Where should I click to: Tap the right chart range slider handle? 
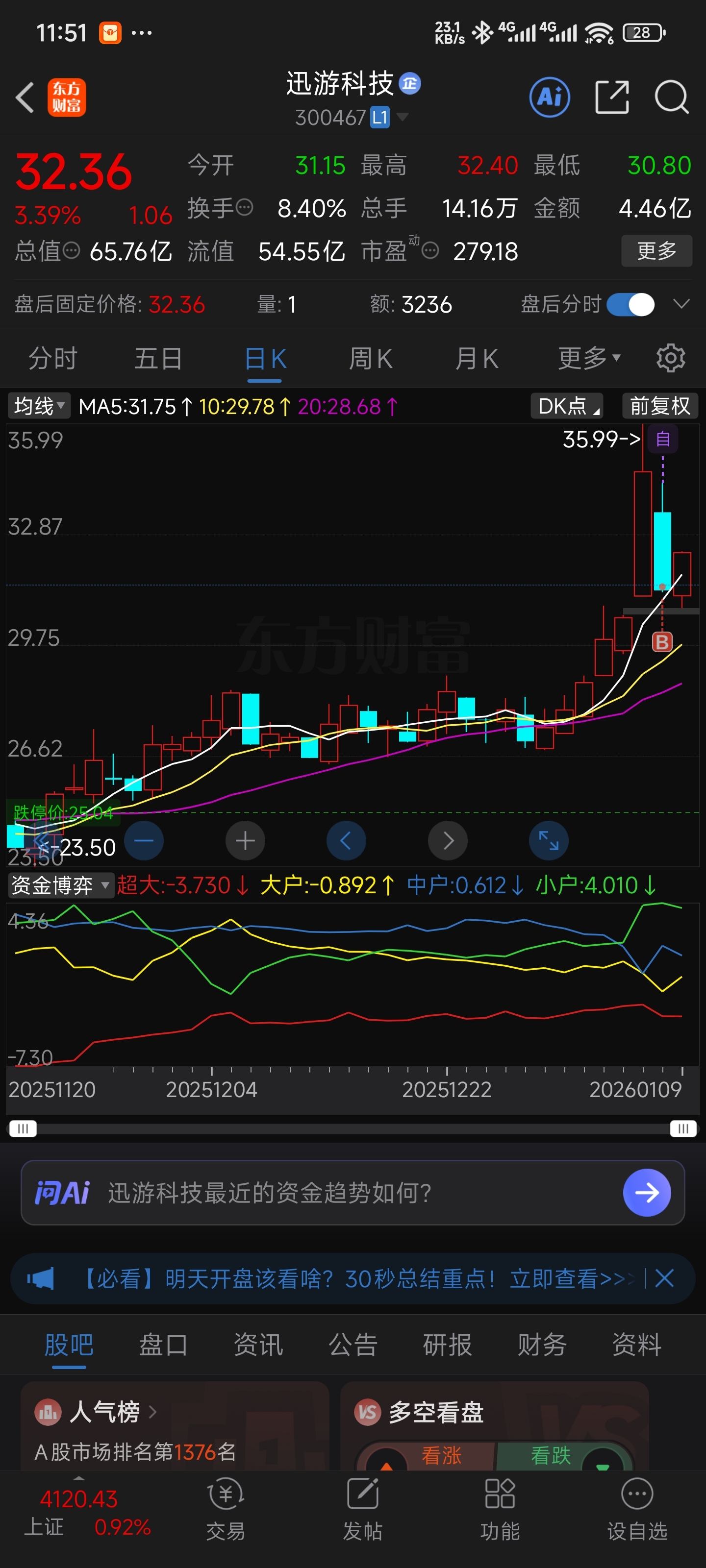coord(683,1128)
